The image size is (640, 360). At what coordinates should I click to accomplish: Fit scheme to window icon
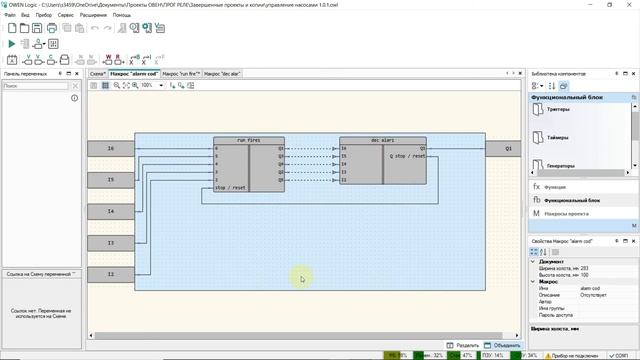(x=126, y=85)
